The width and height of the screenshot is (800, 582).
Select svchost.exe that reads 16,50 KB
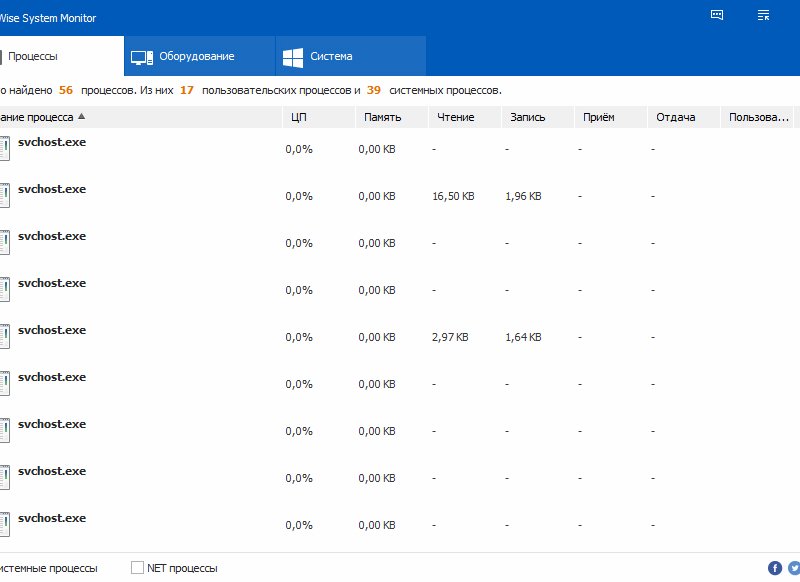coord(52,189)
